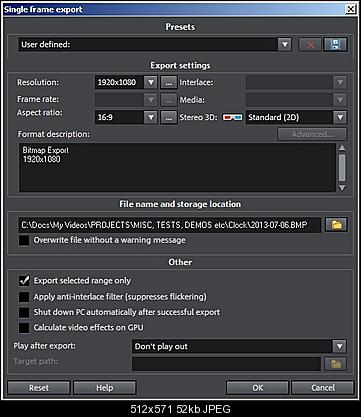Open the Resolution 1920x1080 dropdown

point(151,82)
